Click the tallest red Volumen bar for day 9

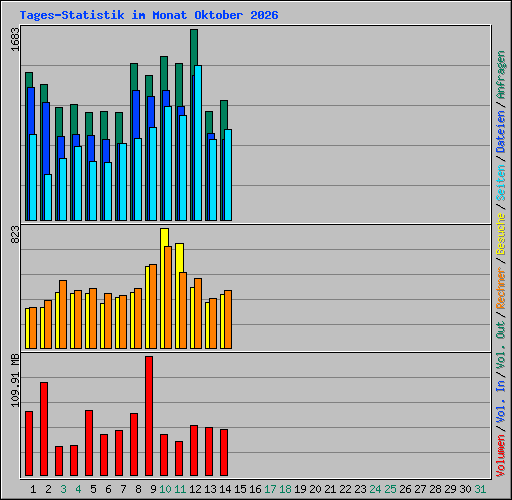point(149,416)
